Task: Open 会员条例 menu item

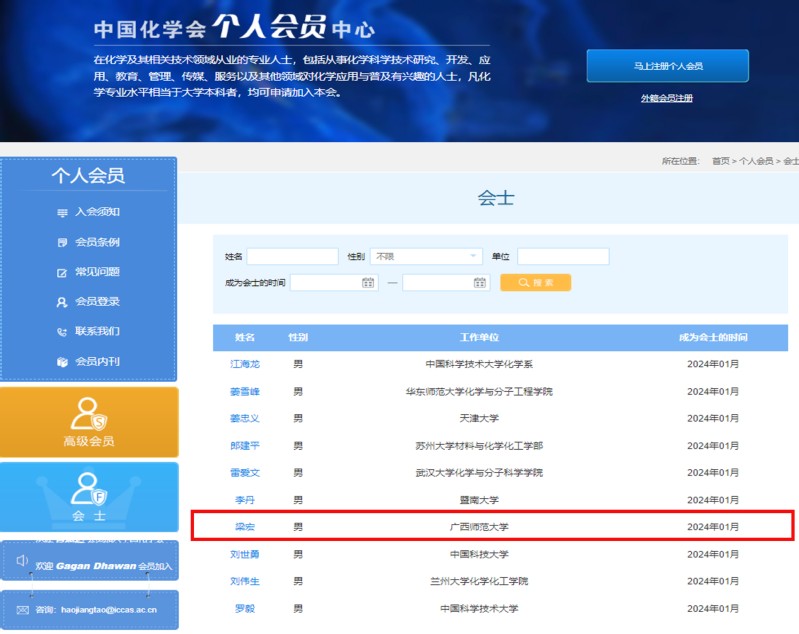Action: point(97,242)
